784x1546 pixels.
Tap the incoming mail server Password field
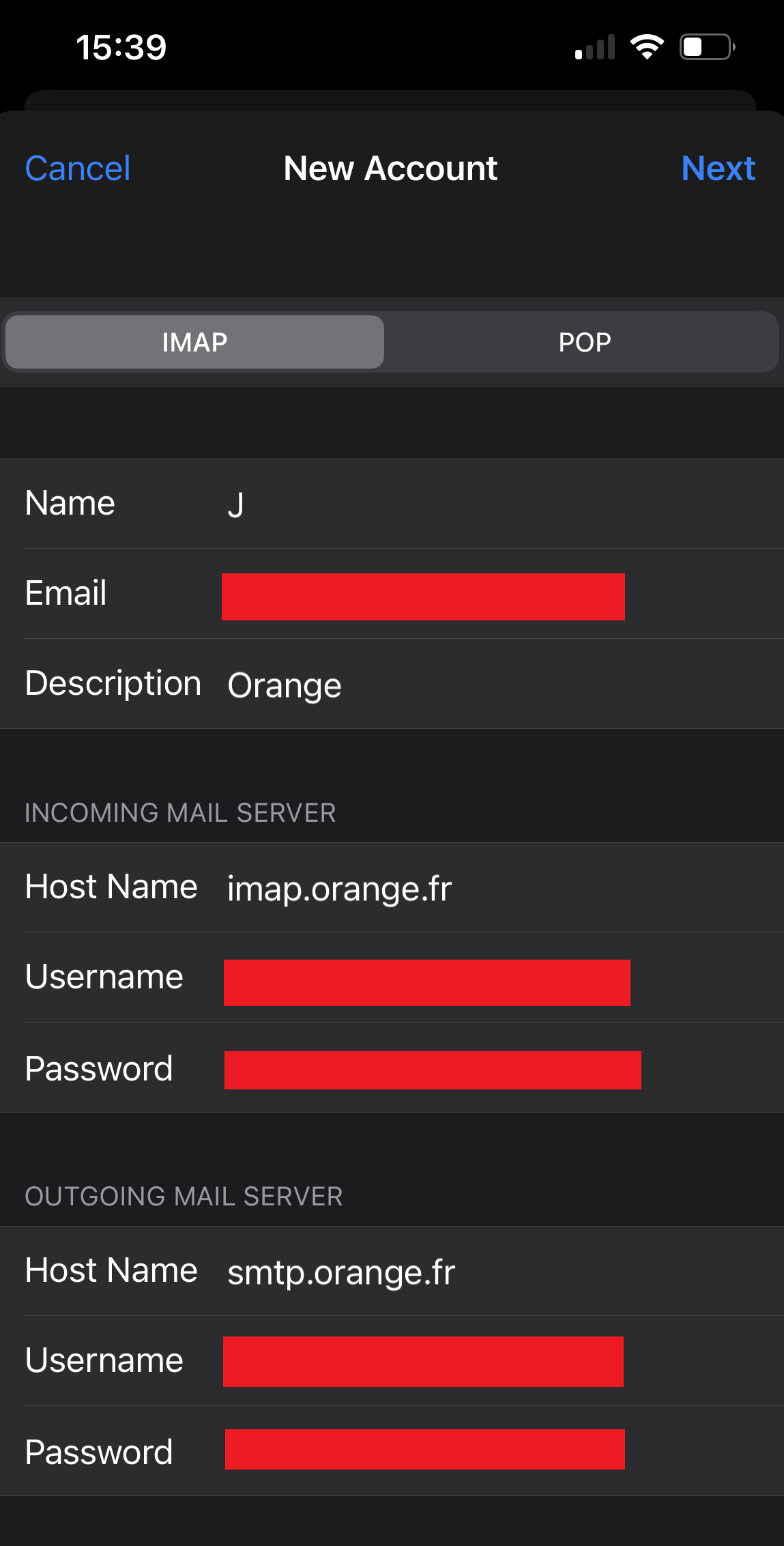(x=432, y=1070)
